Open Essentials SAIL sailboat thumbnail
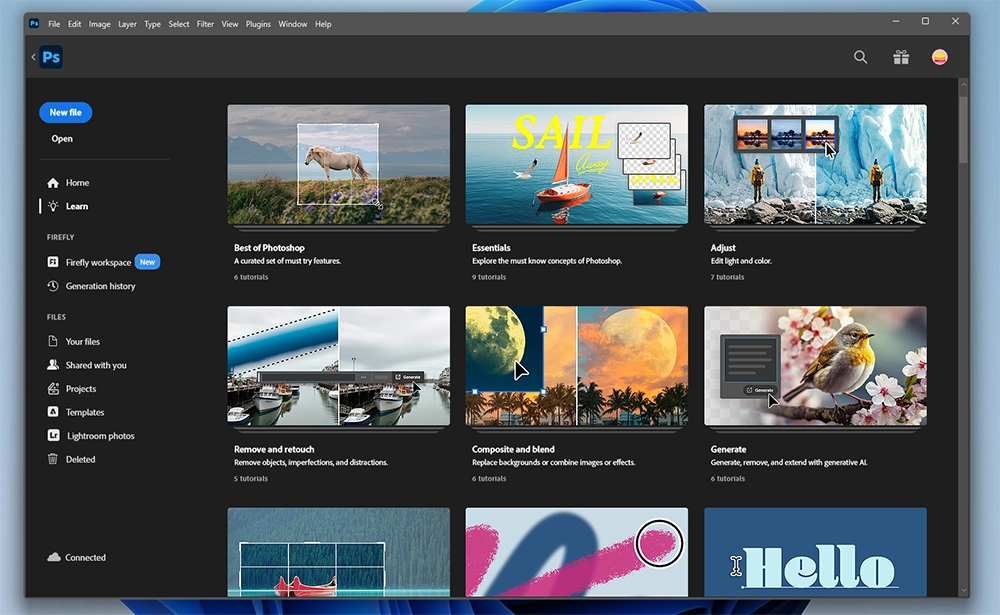 577,165
